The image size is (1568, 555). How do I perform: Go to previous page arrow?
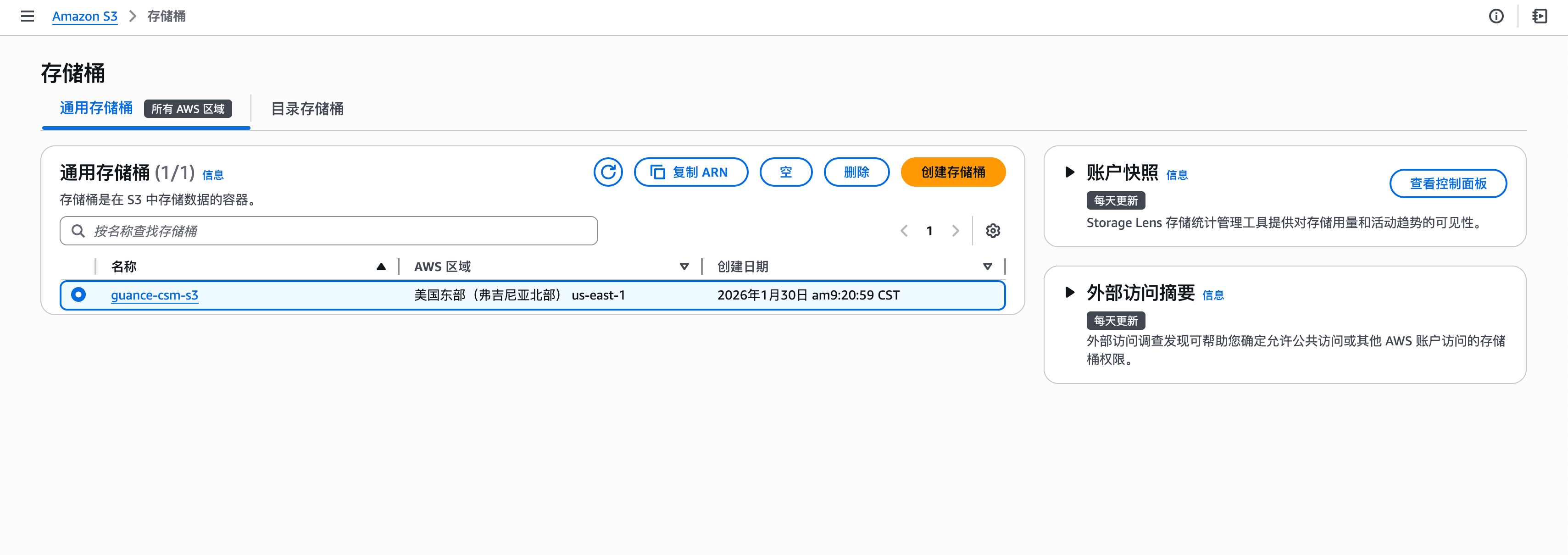pyautogui.click(x=904, y=231)
